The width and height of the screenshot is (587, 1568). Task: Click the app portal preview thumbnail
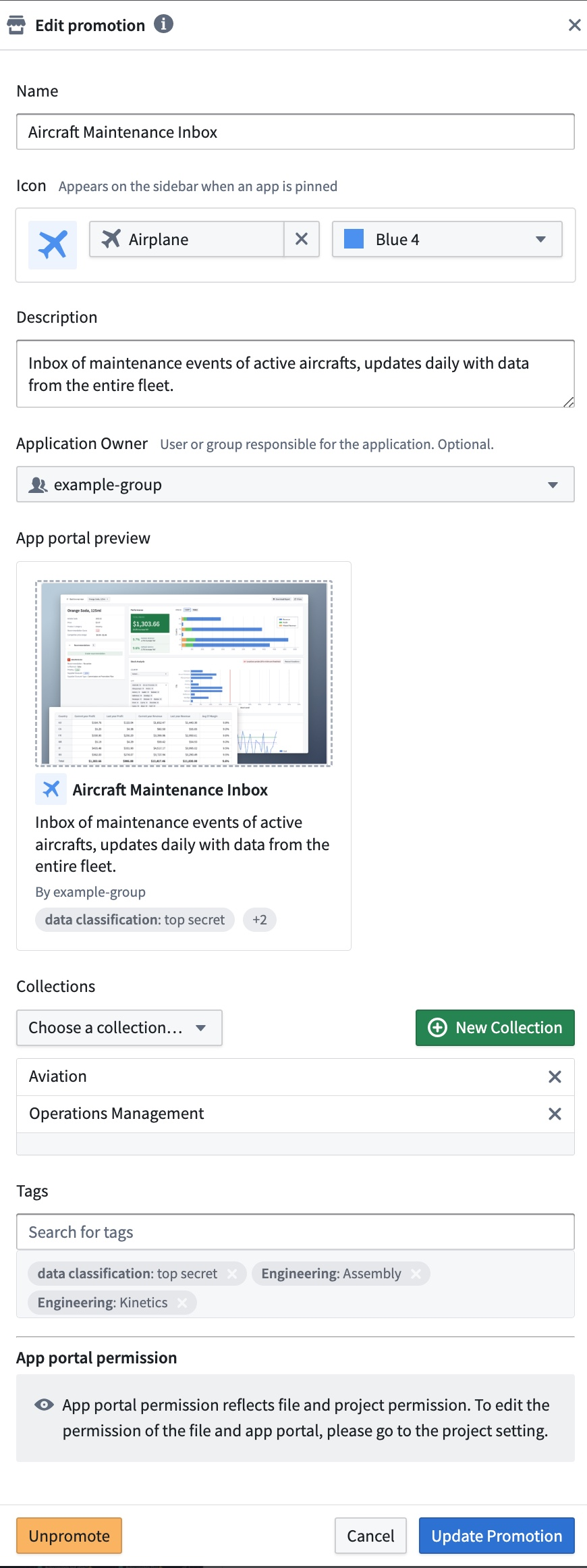click(184, 673)
